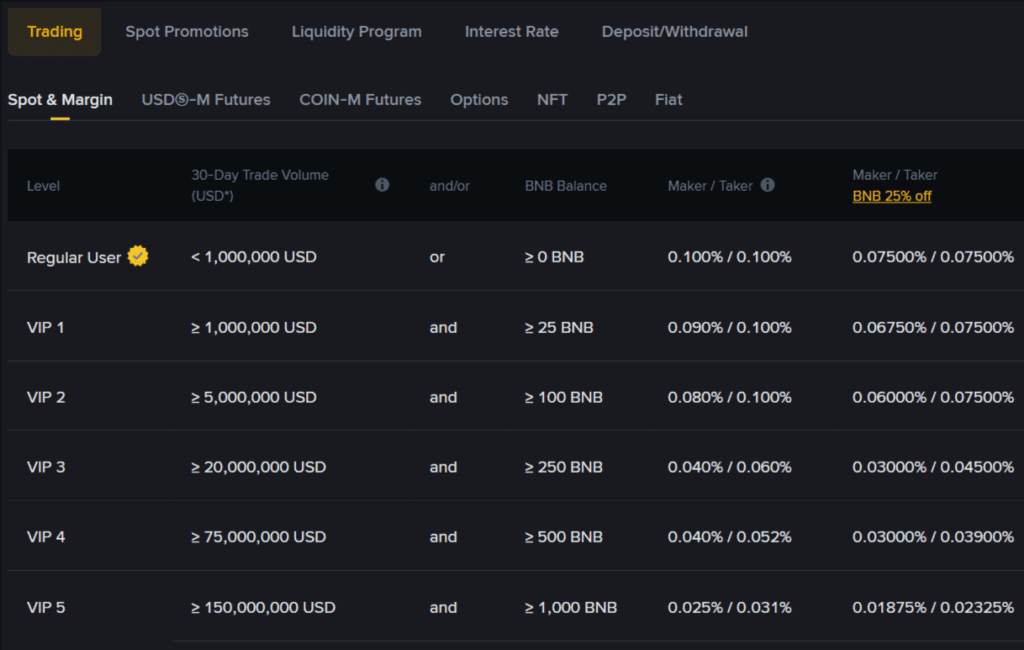Viewport: 1024px width, 650px height.
Task: Open the Spot Promotions tab
Action: [x=186, y=31]
